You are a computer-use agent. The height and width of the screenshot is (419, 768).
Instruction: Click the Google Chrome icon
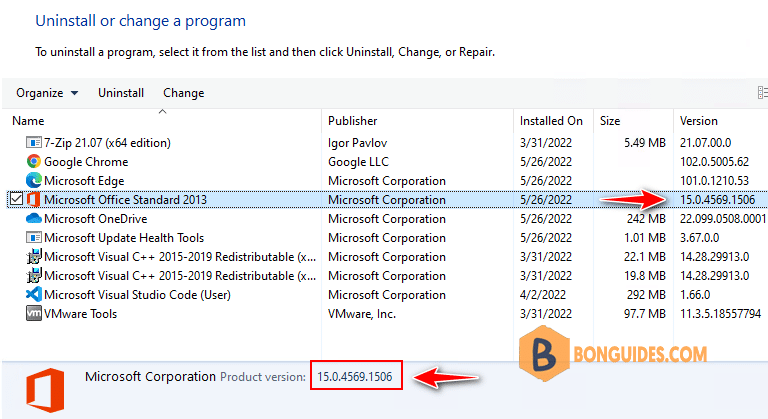[33, 161]
